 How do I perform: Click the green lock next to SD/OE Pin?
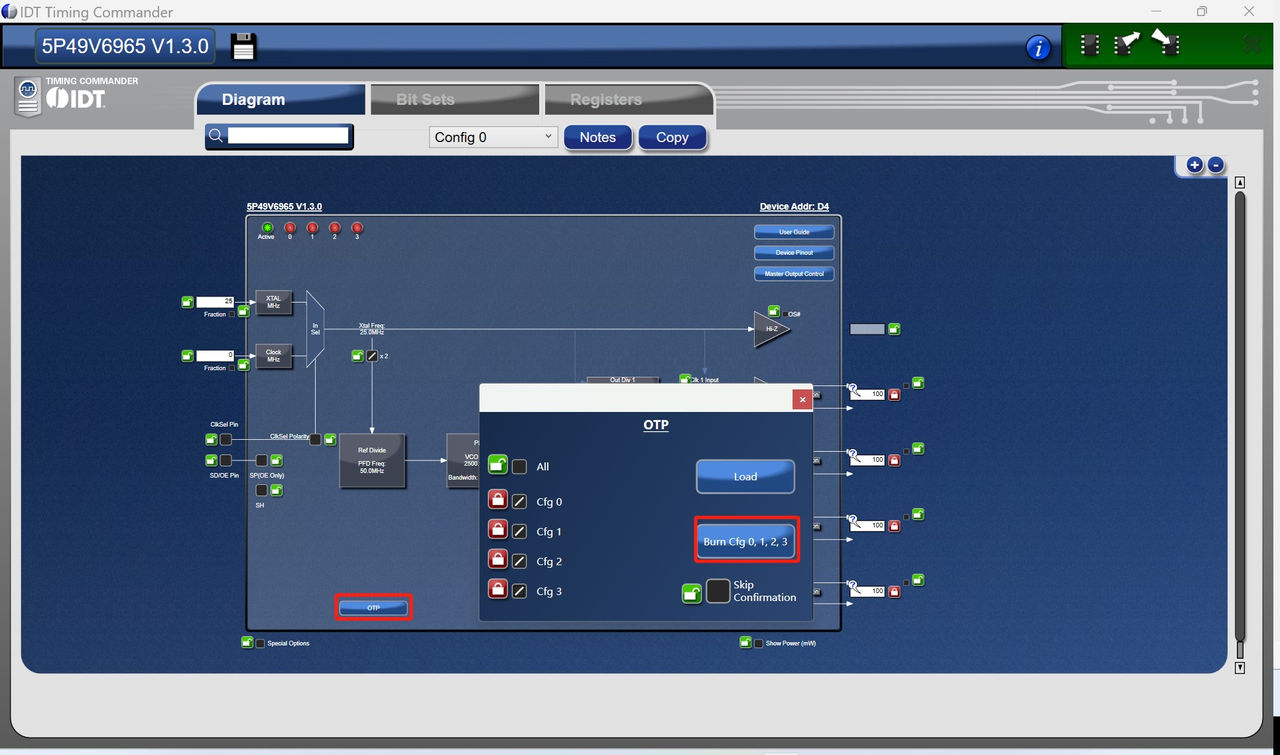click(x=212, y=460)
